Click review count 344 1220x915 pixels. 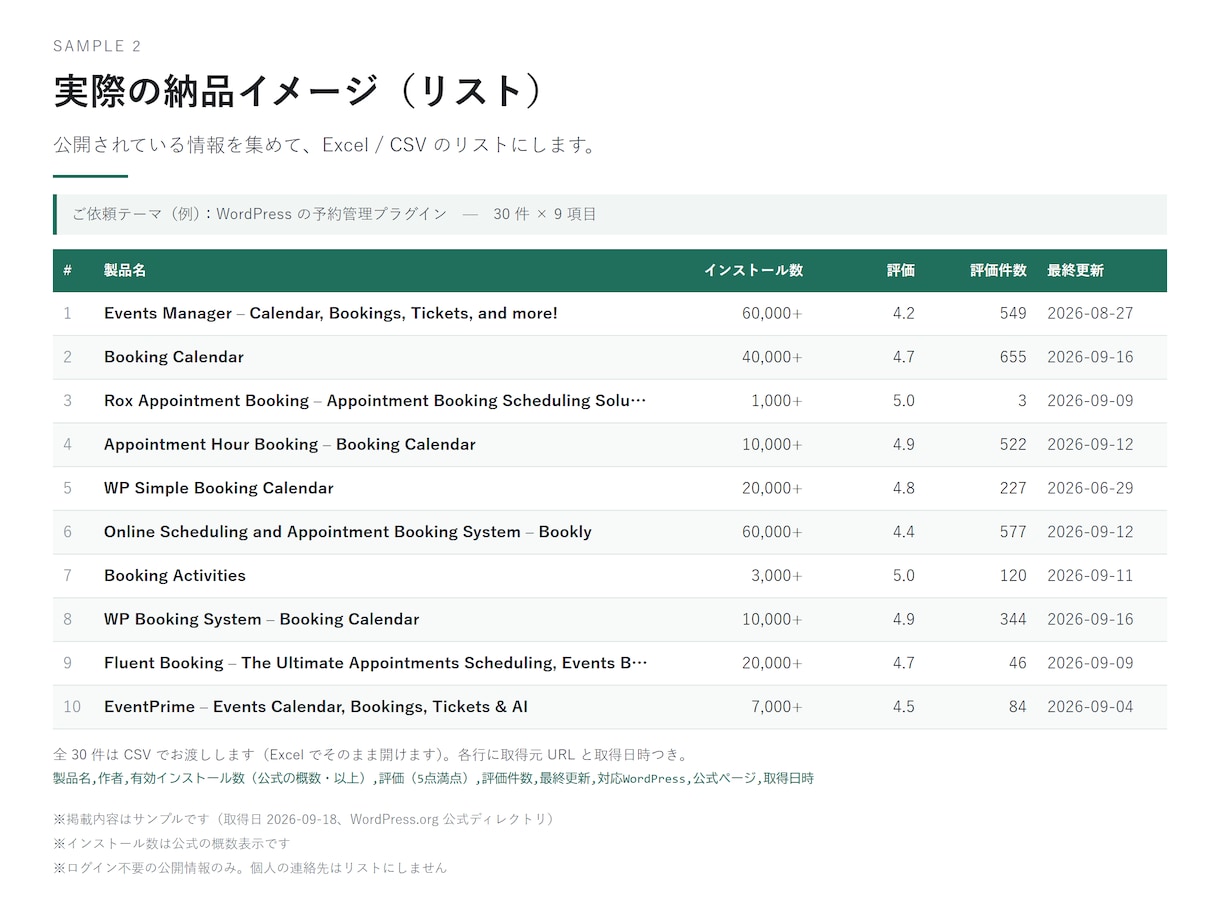click(1013, 619)
